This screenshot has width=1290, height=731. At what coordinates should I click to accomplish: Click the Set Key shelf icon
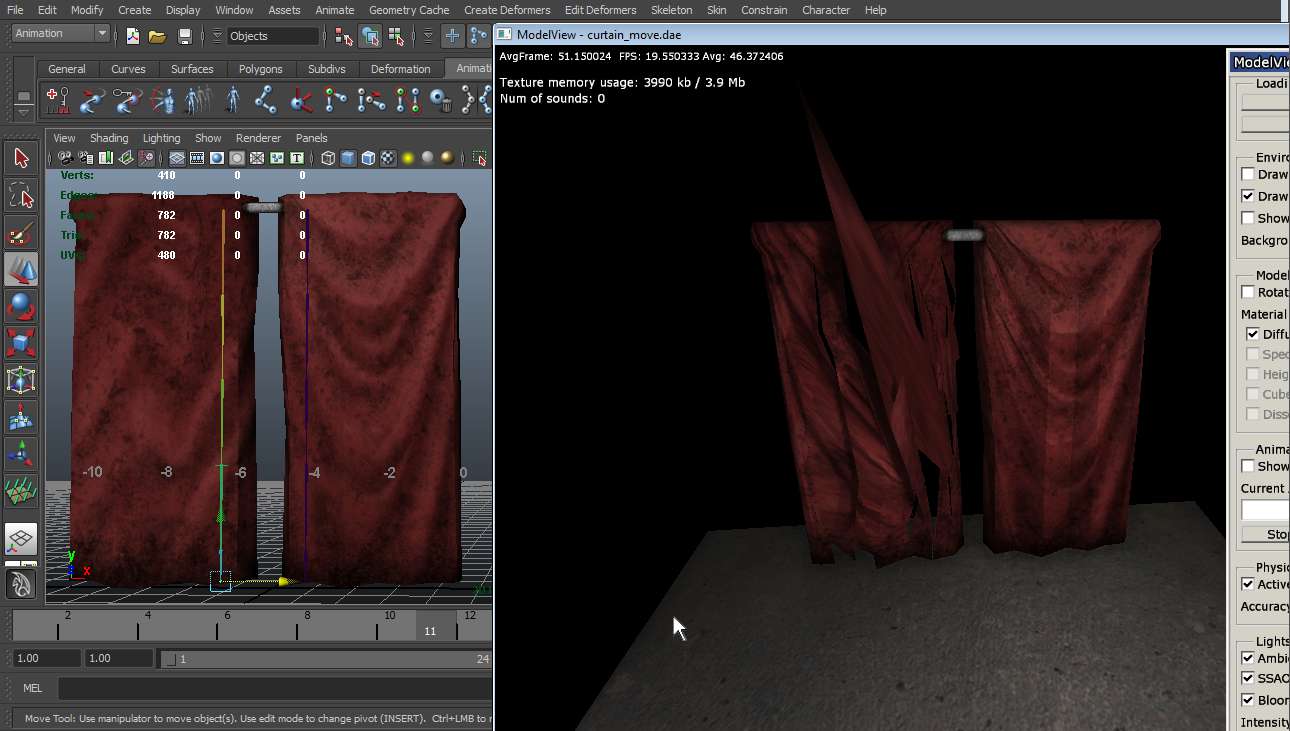[57, 100]
